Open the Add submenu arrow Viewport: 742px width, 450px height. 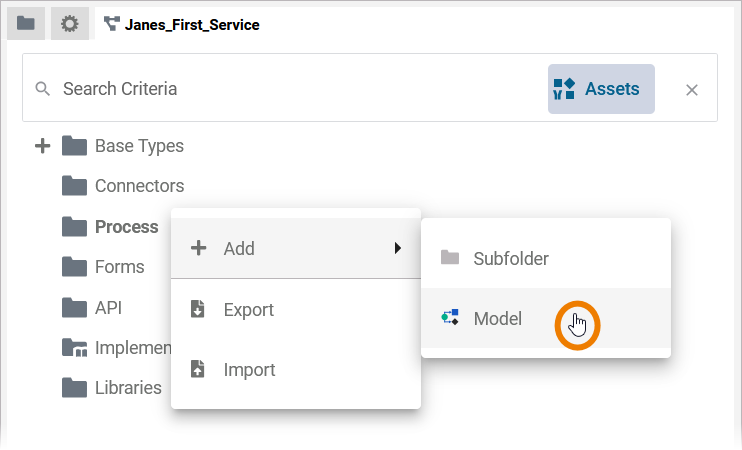pyautogui.click(x=397, y=249)
